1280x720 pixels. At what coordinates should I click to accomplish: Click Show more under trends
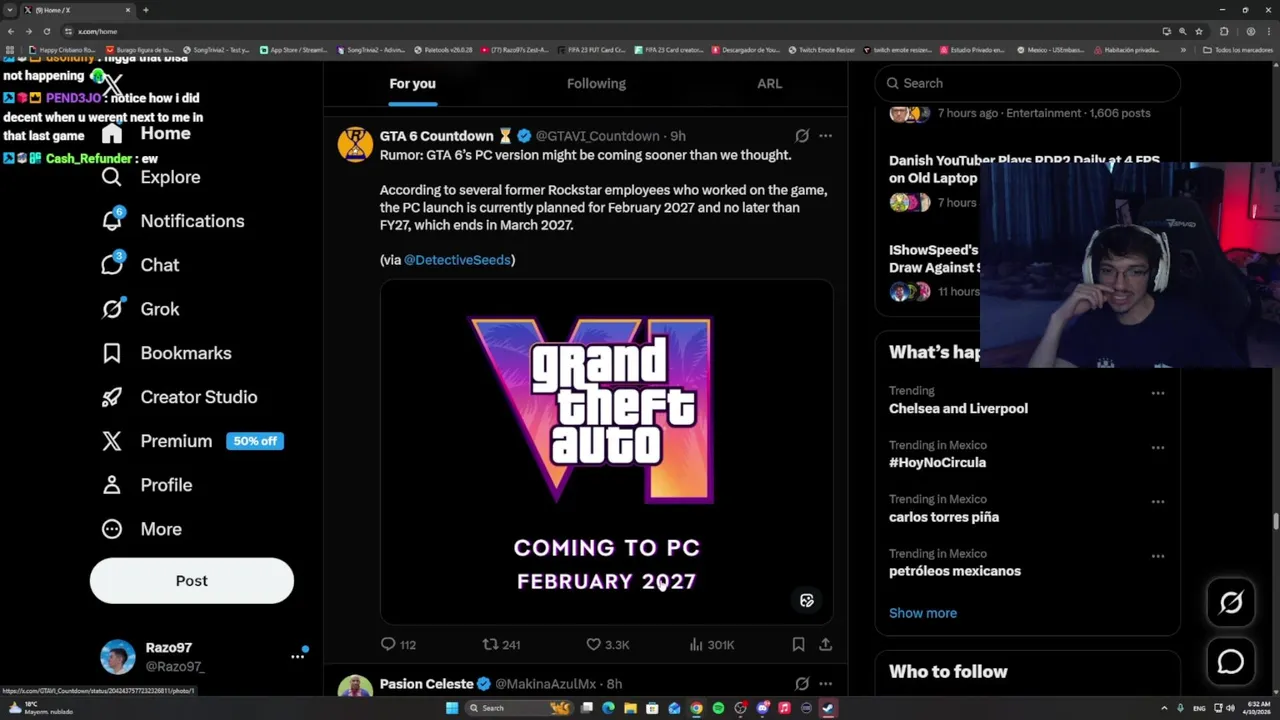[x=923, y=613]
